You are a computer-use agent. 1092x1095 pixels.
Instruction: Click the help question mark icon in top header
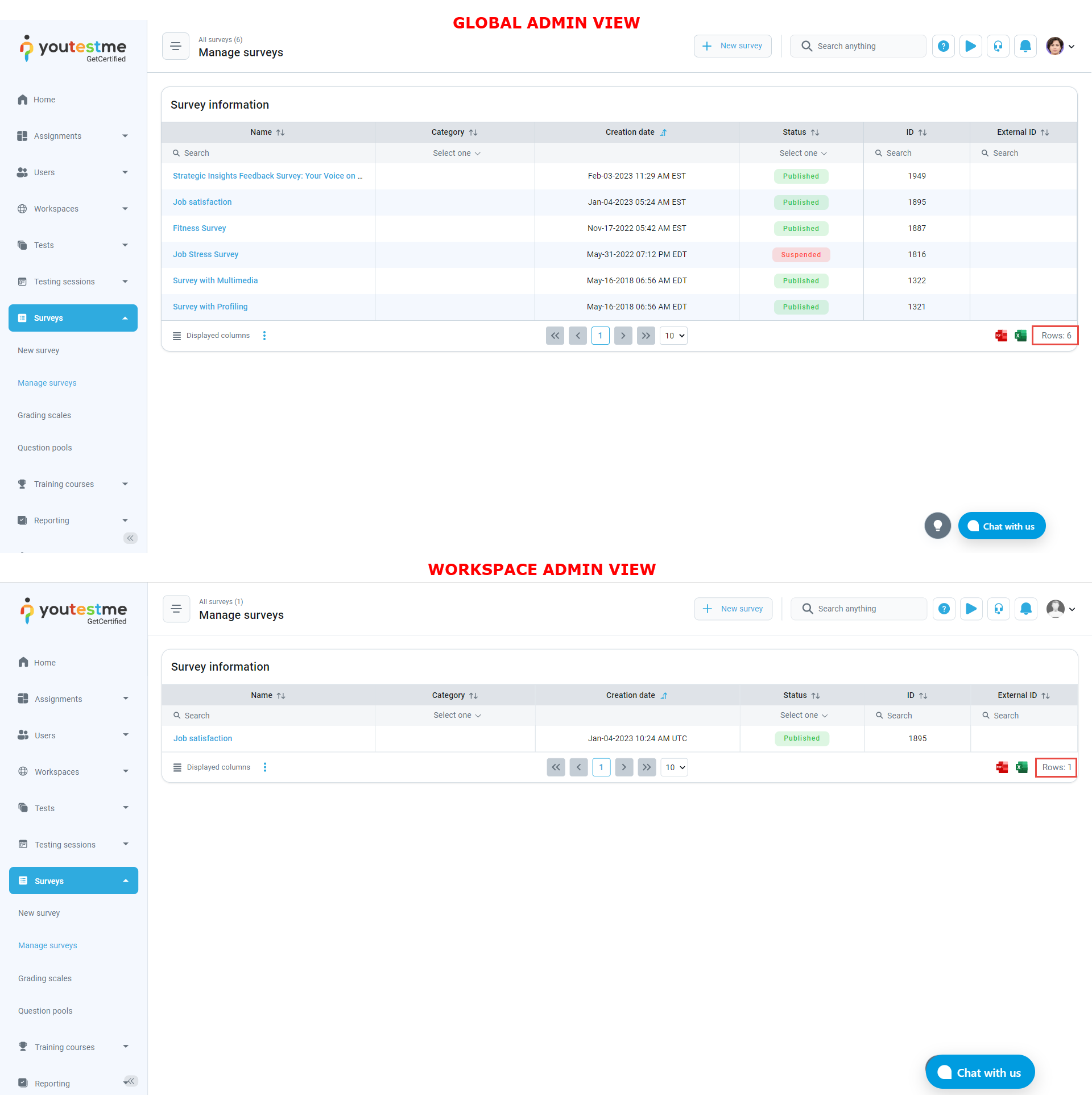(944, 46)
